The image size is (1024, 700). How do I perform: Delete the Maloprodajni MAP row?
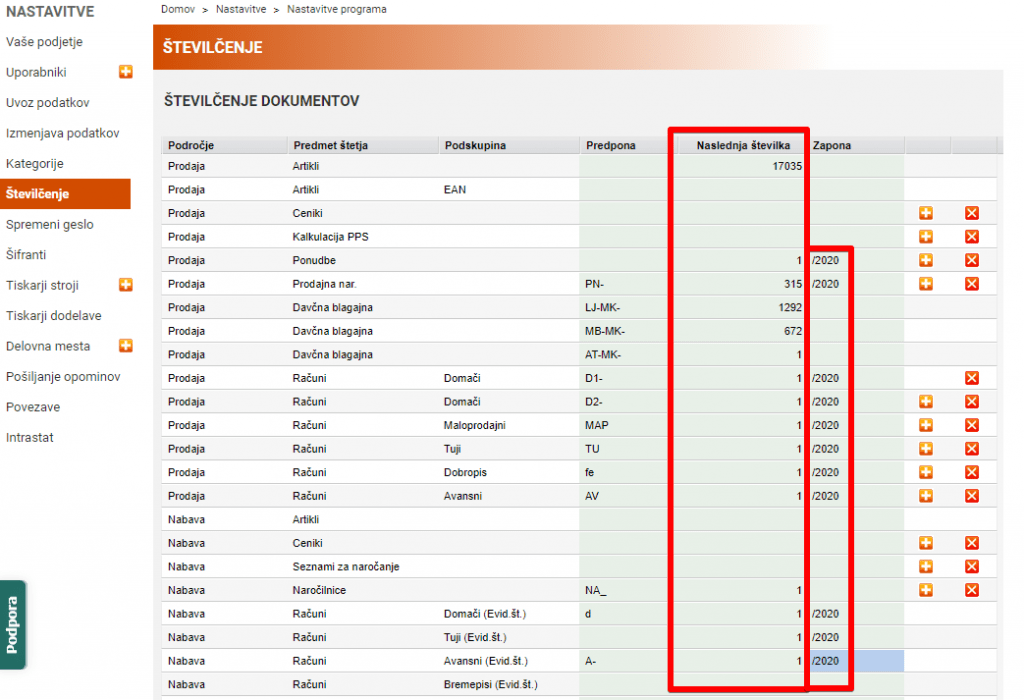click(x=972, y=425)
